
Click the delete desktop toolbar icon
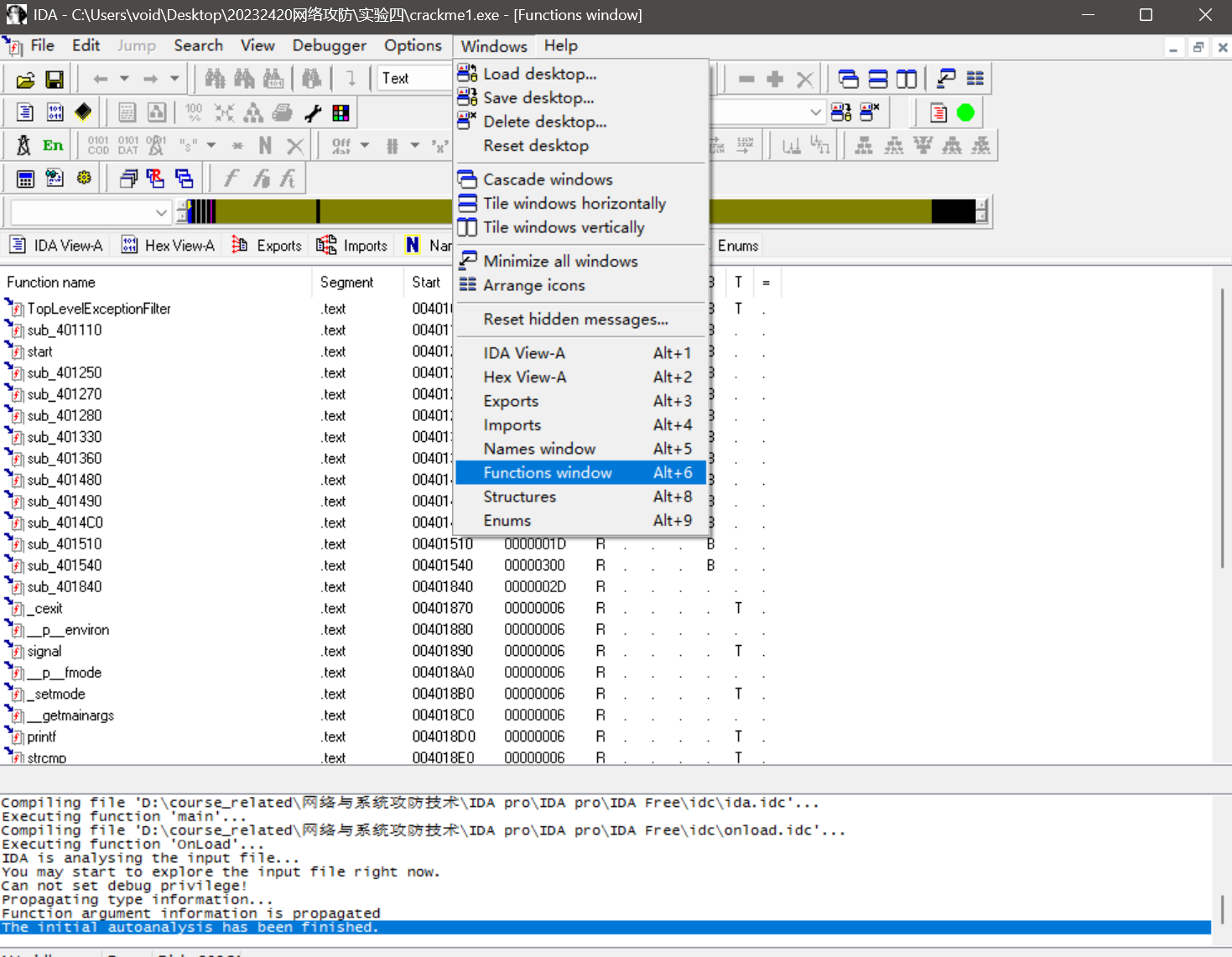click(870, 111)
